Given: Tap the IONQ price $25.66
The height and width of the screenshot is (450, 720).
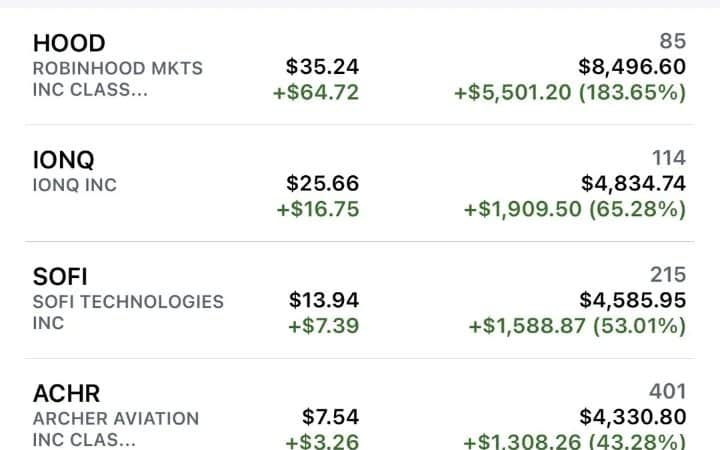Looking at the screenshot, I should coord(322,184).
